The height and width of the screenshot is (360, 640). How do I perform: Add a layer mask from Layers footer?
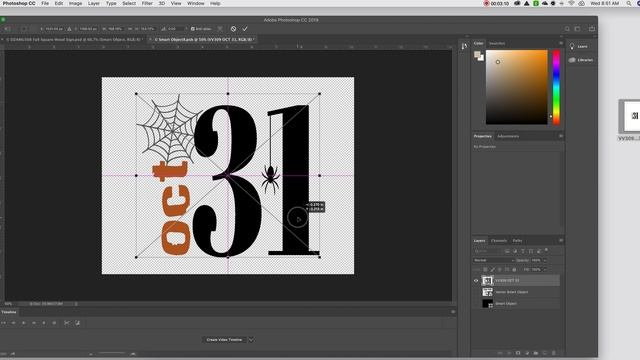[x=518, y=353]
